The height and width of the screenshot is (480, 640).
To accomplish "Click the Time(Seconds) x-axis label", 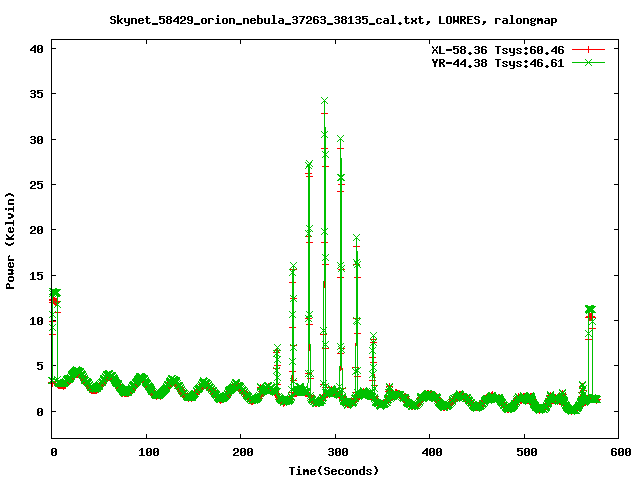I will [x=334, y=471].
